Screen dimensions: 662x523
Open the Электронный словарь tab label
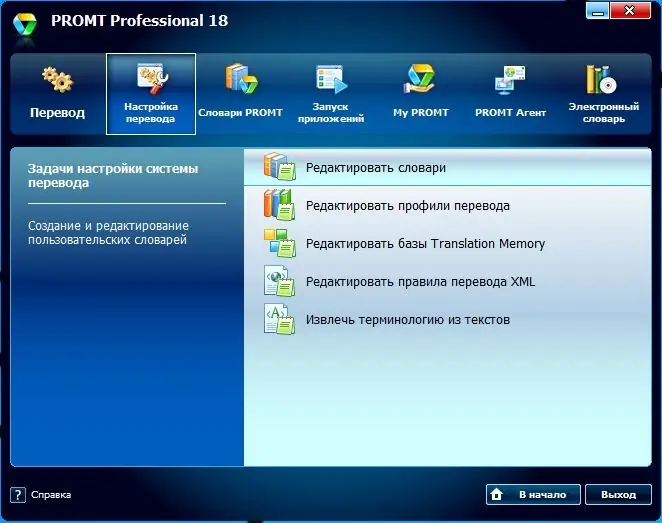point(604,113)
